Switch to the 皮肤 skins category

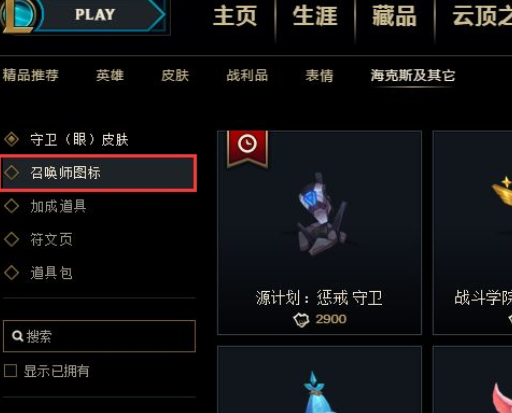coord(175,75)
